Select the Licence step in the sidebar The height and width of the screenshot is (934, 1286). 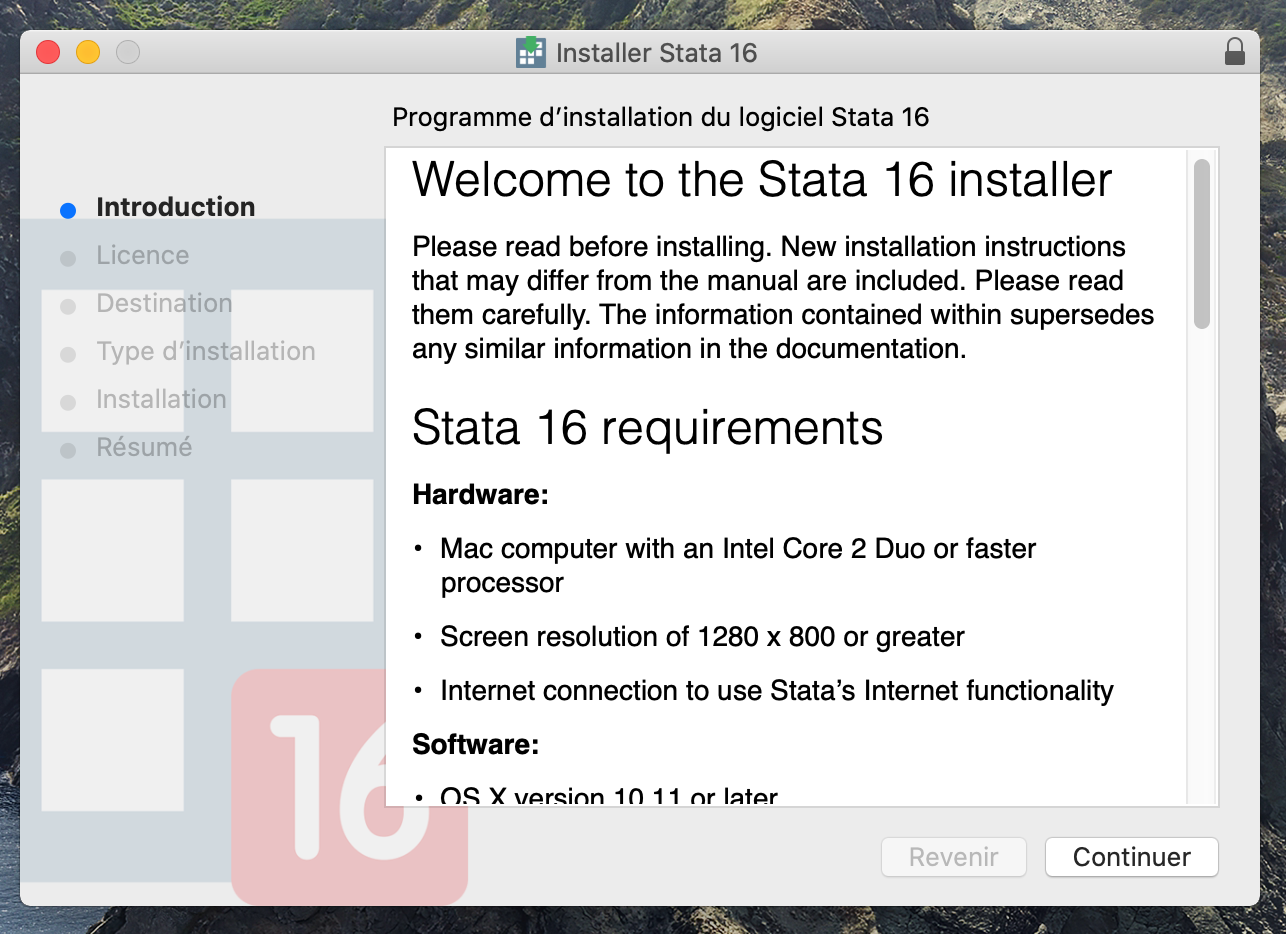[142, 255]
